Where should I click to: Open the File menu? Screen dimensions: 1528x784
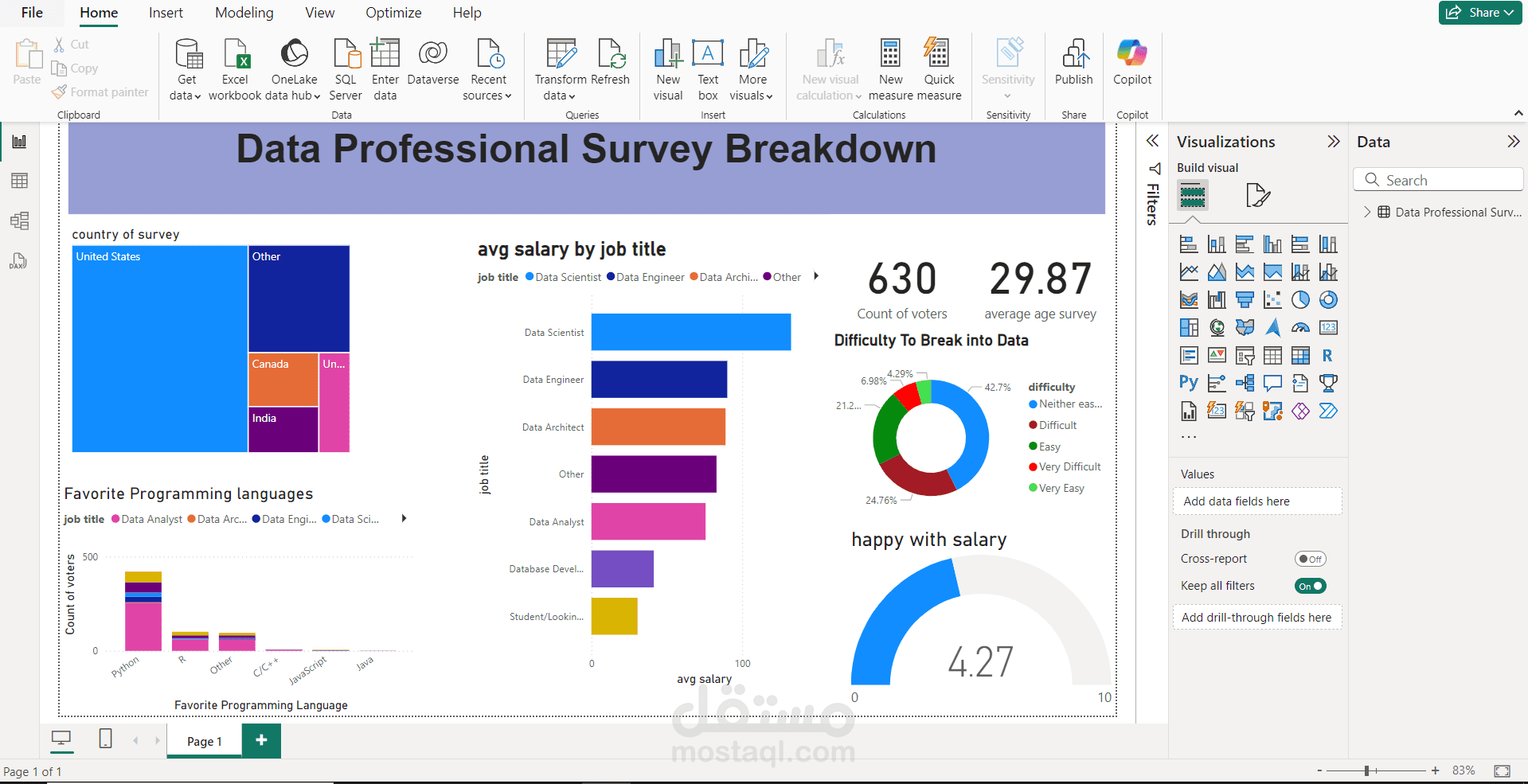point(32,13)
